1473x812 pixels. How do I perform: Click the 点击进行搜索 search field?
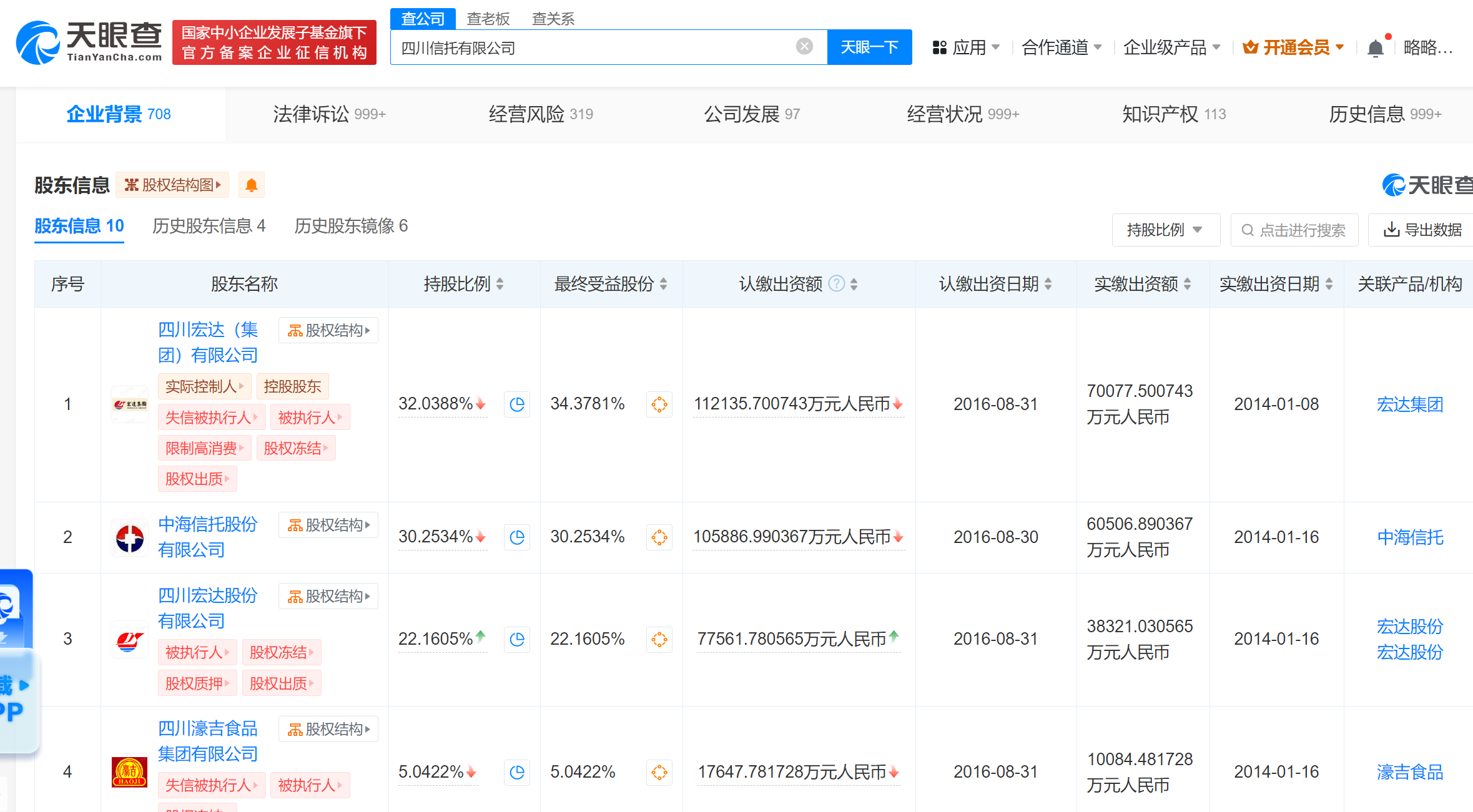[x=1294, y=230]
